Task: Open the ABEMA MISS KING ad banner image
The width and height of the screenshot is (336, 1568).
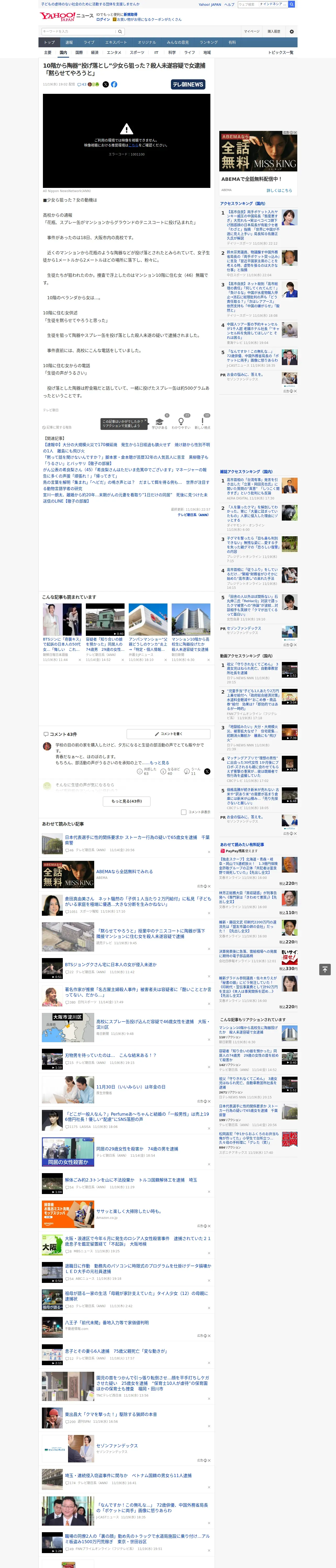Action: (x=259, y=152)
